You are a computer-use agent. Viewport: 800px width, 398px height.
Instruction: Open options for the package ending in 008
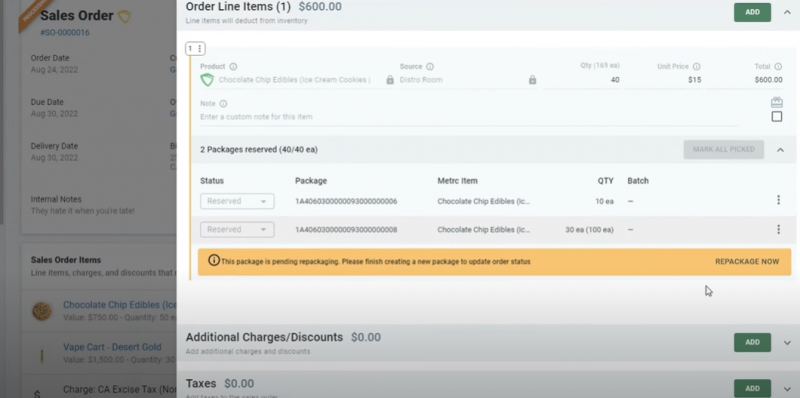click(778, 229)
